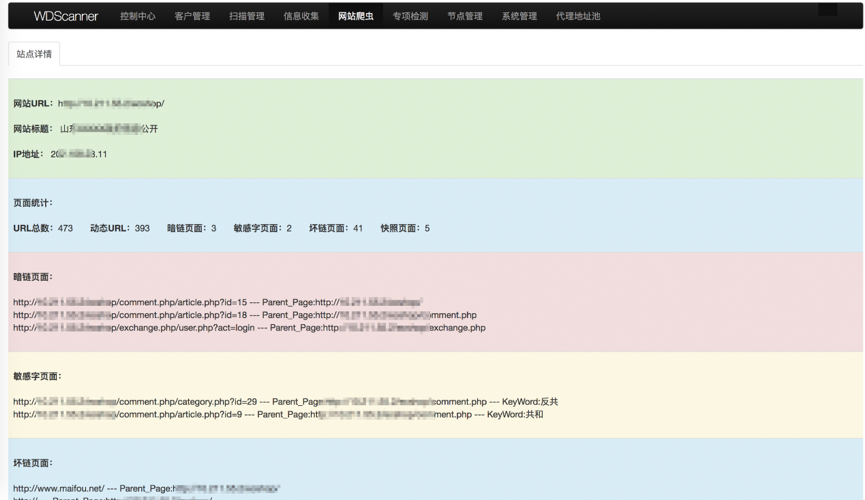Click the dark-link entry article.php?id=18

(x=245, y=315)
